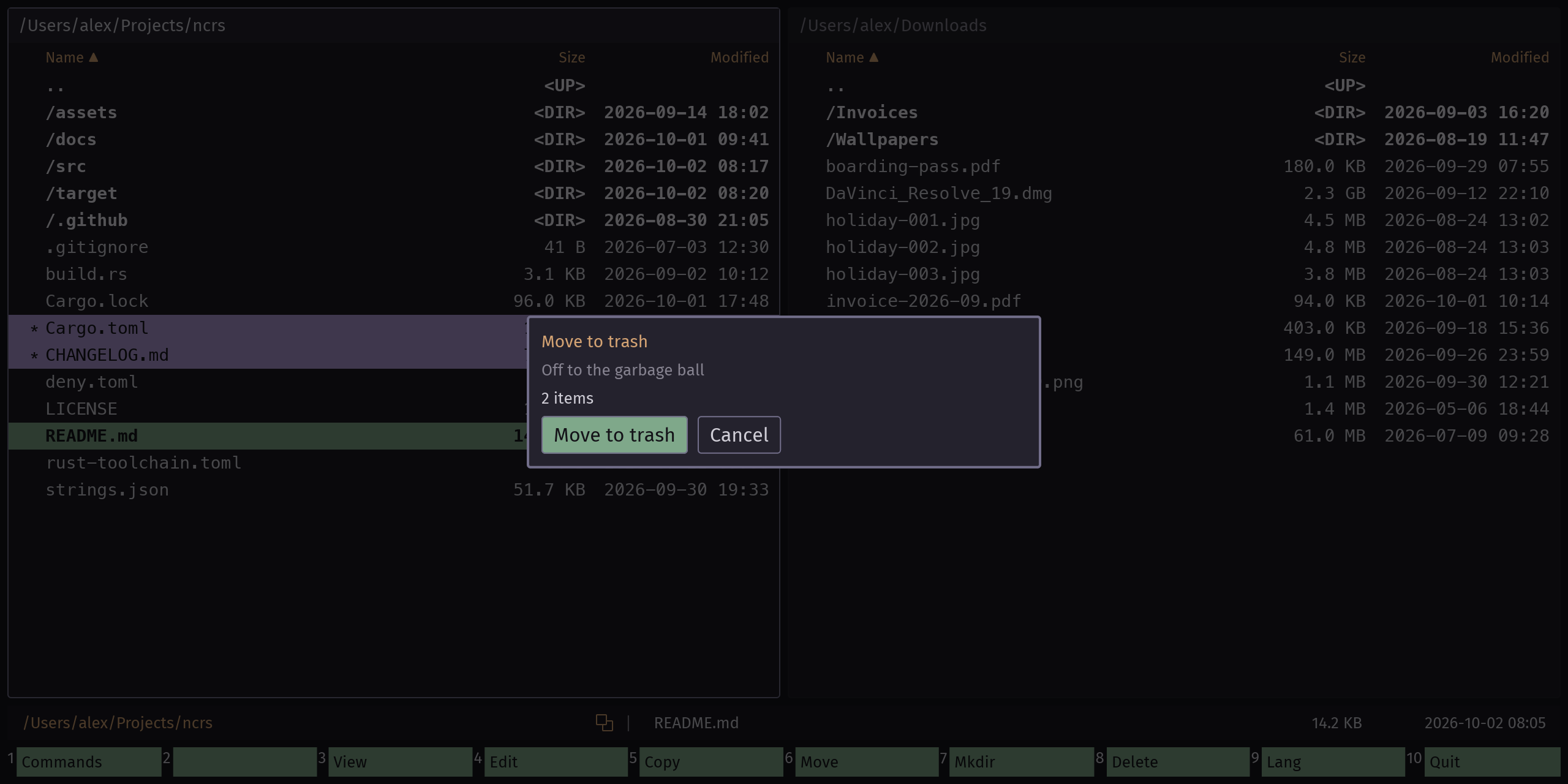Confirm with the green Move to trash button
This screenshot has width=1568, height=784.
point(614,435)
